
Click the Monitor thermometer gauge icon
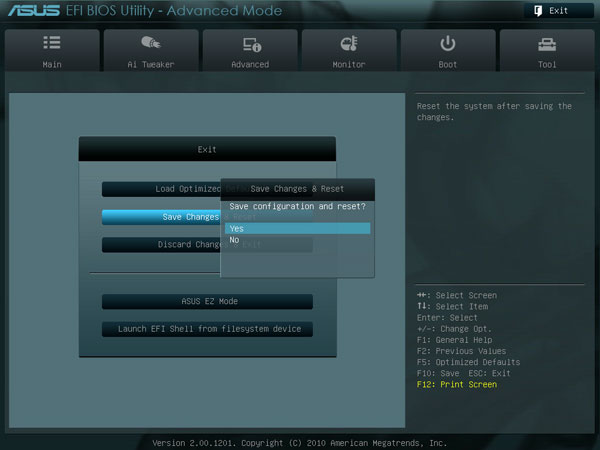pos(349,44)
